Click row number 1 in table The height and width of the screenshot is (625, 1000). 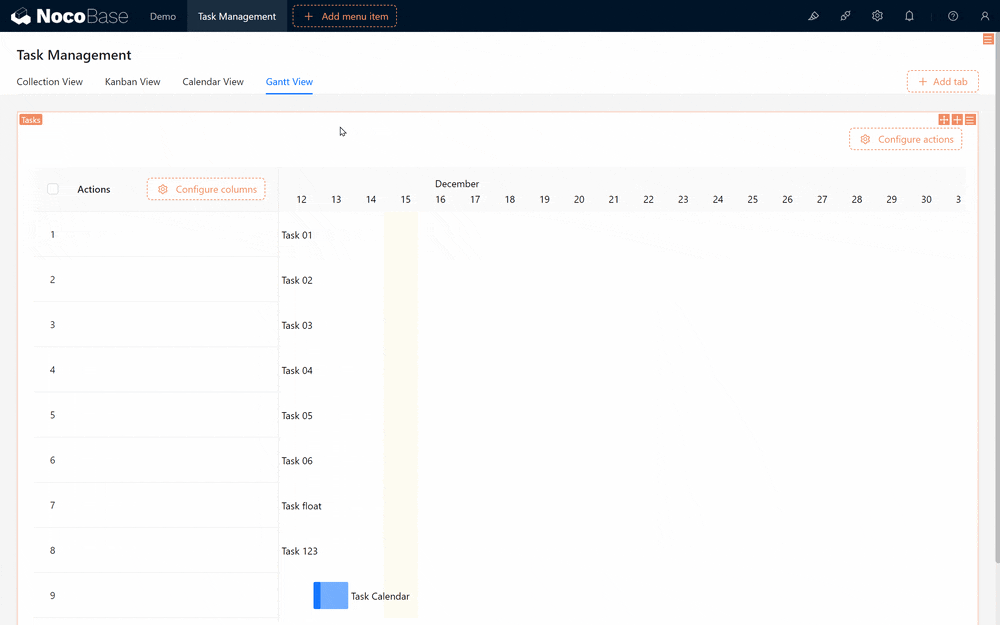point(52,235)
